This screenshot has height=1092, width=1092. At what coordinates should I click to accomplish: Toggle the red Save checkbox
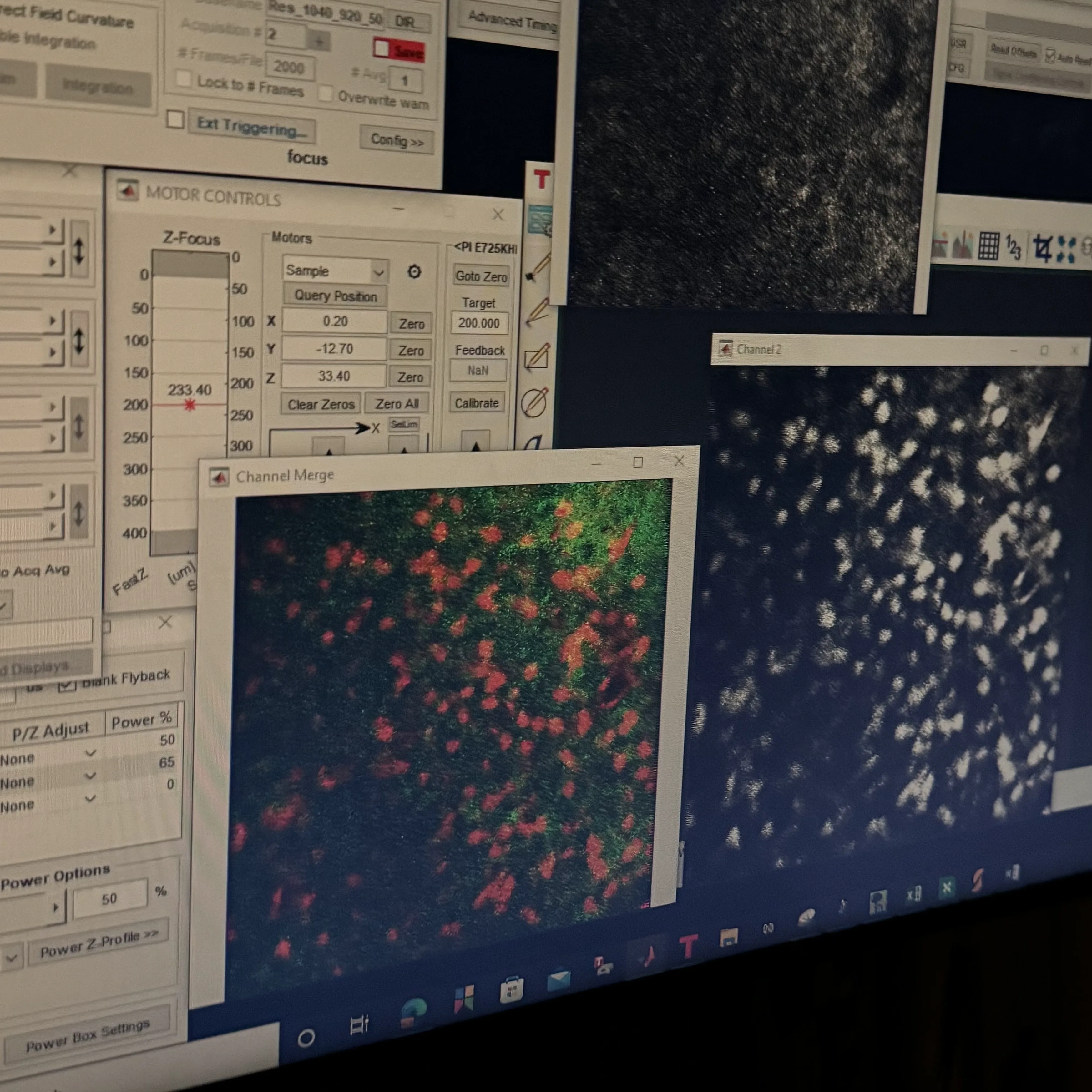(382, 48)
